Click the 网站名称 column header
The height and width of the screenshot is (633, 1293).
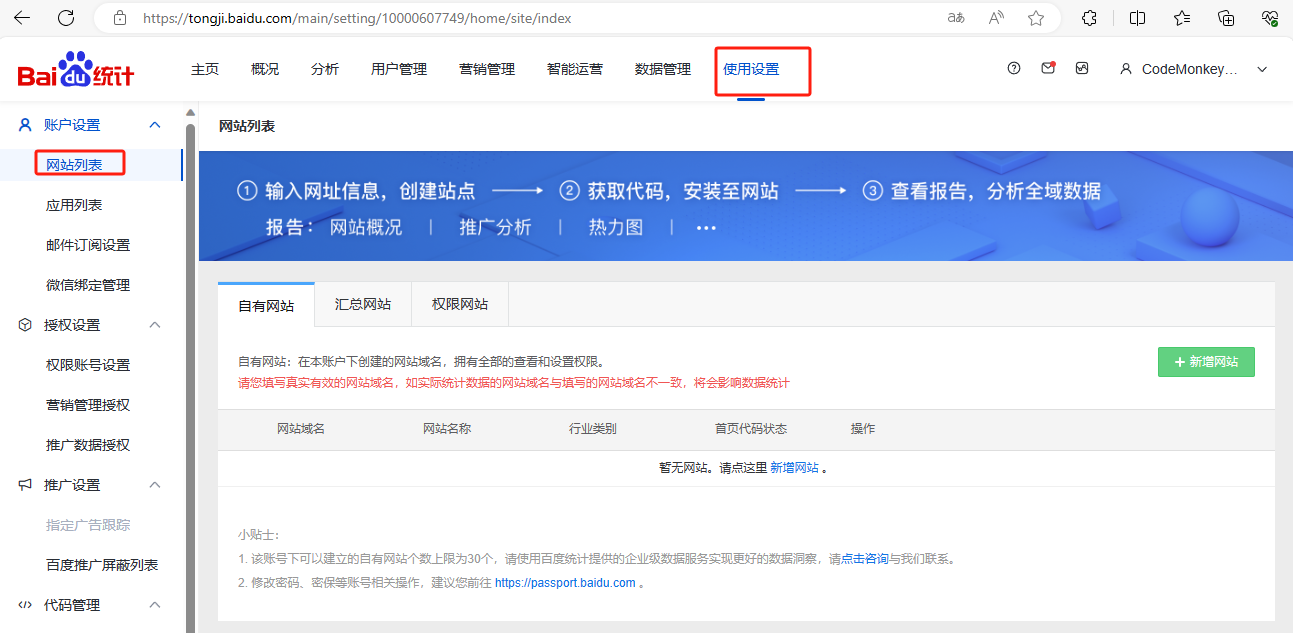(x=447, y=429)
